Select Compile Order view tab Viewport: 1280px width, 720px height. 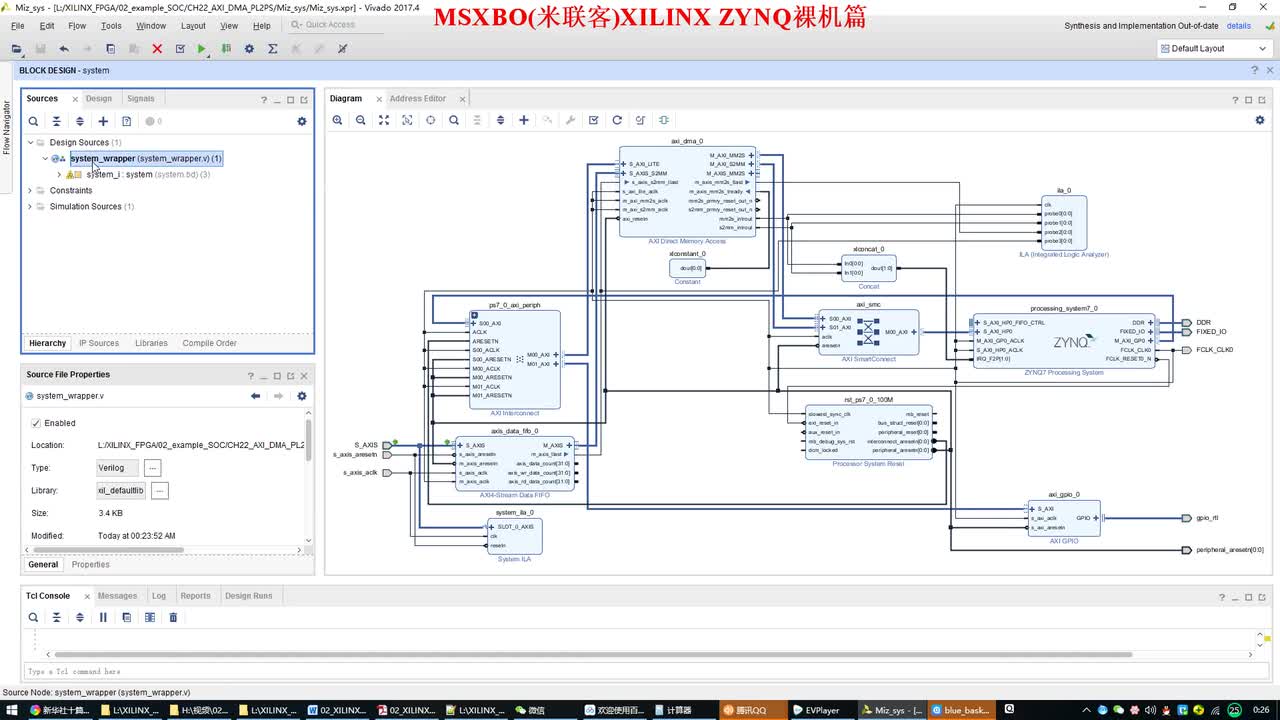coord(210,343)
